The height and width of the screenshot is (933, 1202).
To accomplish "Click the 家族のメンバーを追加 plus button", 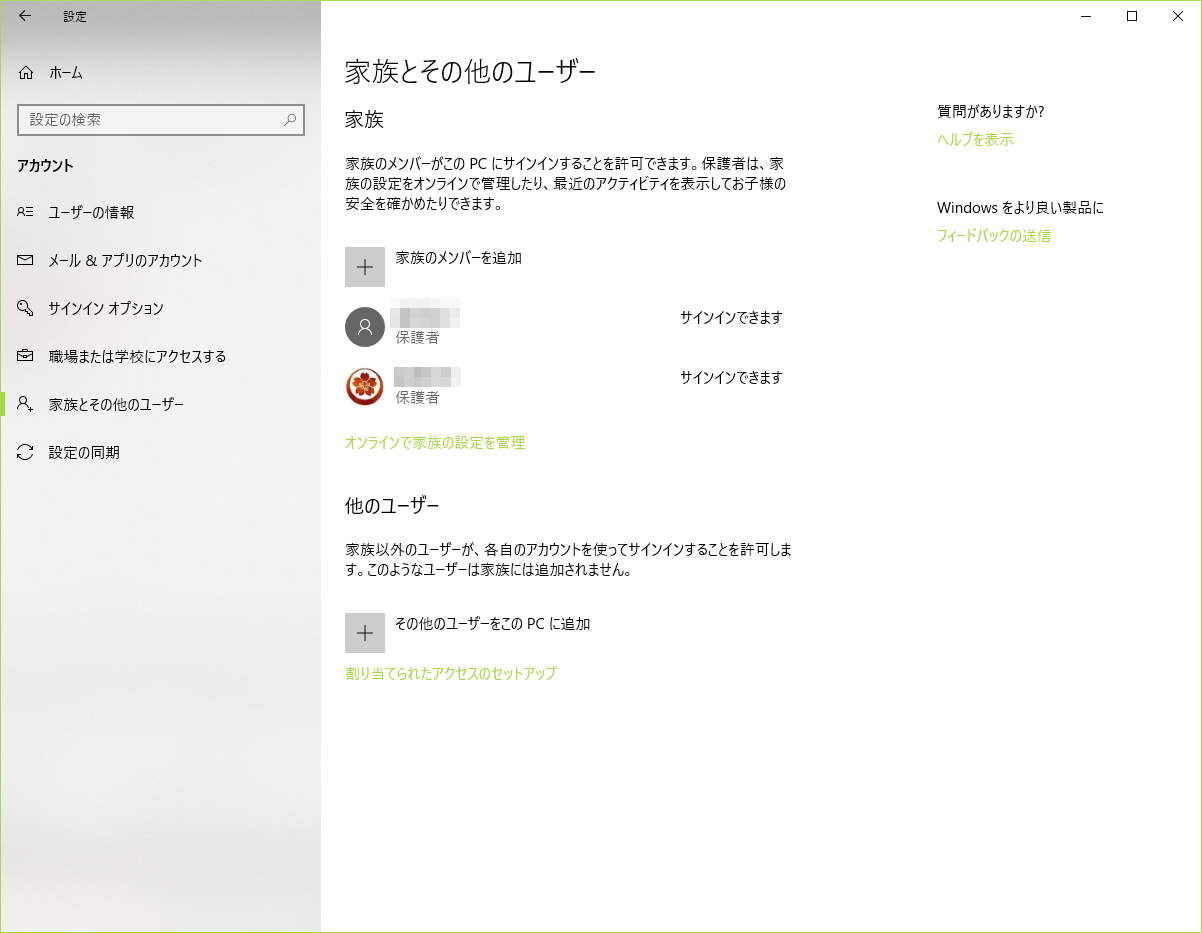I will (365, 267).
